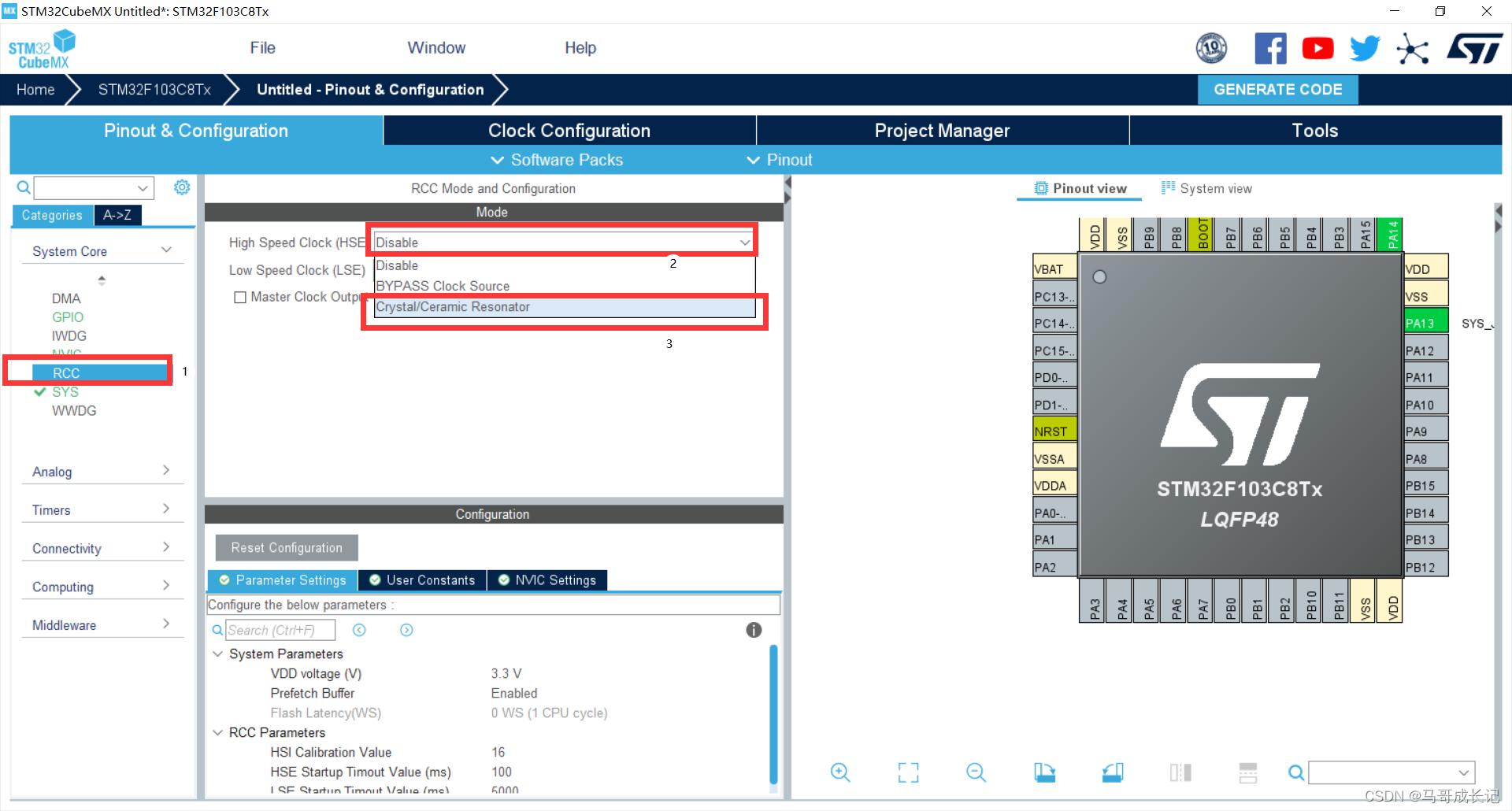The image size is (1512, 811).
Task: Select SYS in System Core list
Action: click(65, 392)
